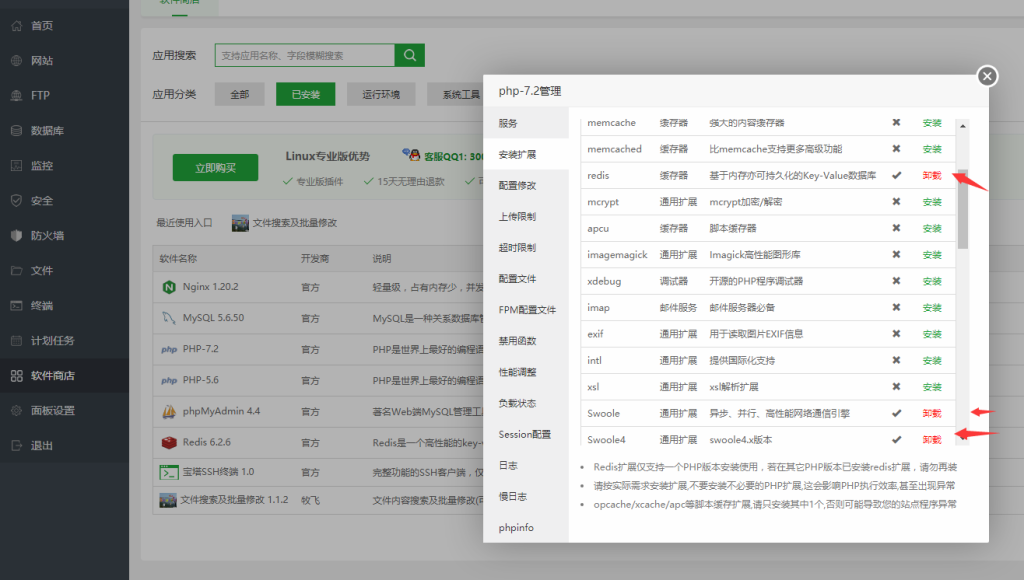Click the 立即购买 purchase button
This screenshot has height=580, width=1024.
214,167
